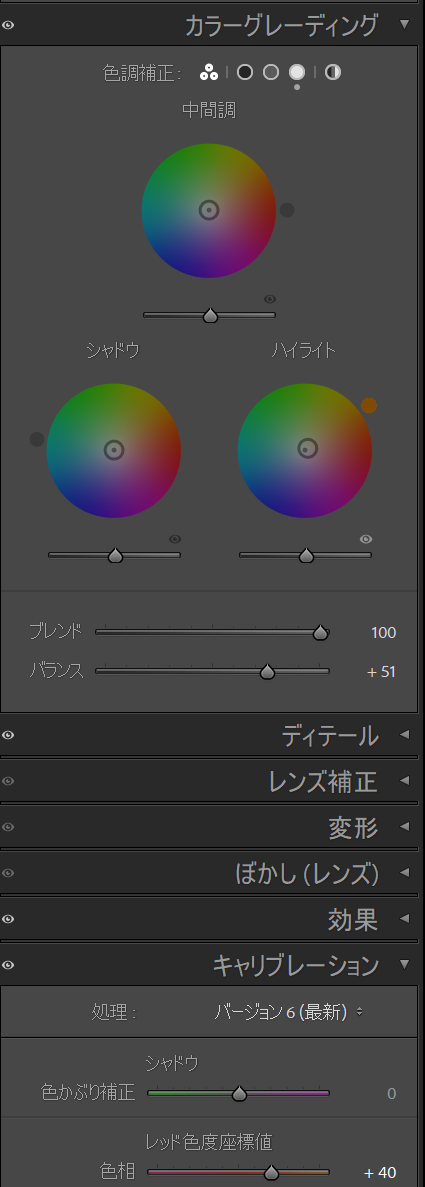The width and height of the screenshot is (425, 1187).
Task: Click the hue handle beside シャドウ wheel
Action: (x=36, y=439)
